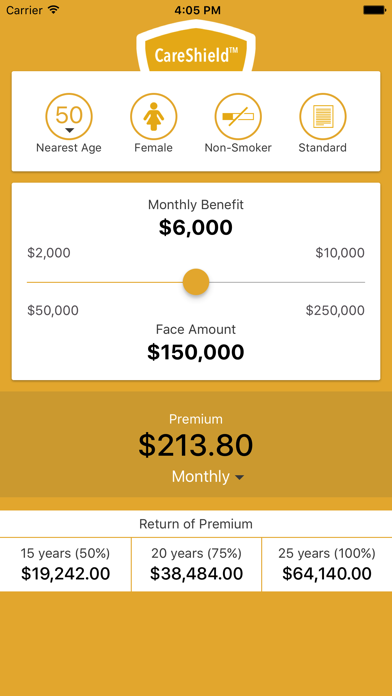Toggle the Female gender icon
The height and width of the screenshot is (696, 392).
(x=154, y=117)
